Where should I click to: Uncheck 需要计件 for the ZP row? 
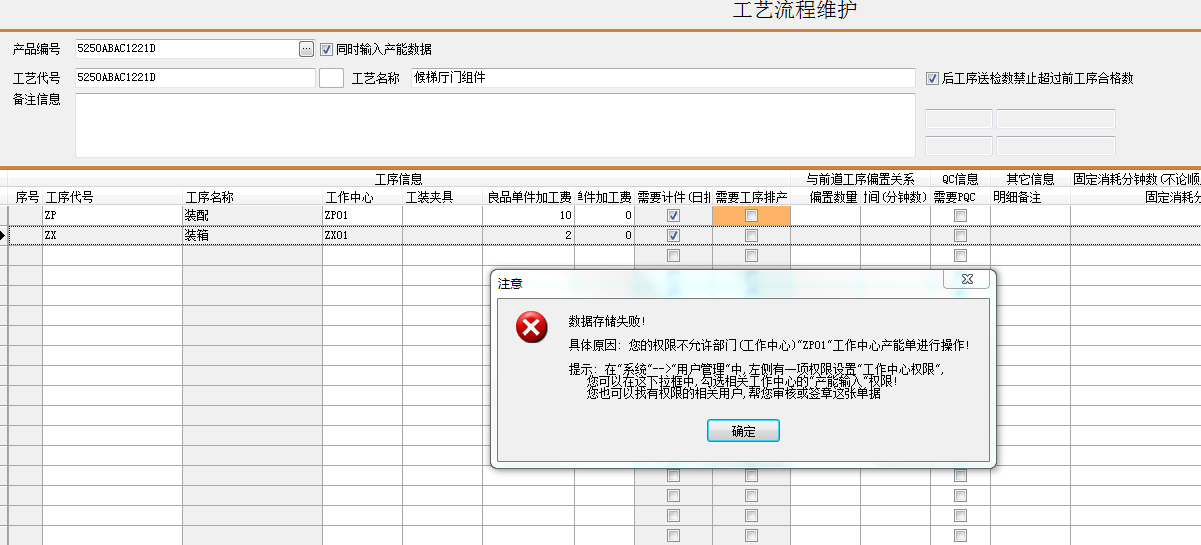tap(673, 216)
